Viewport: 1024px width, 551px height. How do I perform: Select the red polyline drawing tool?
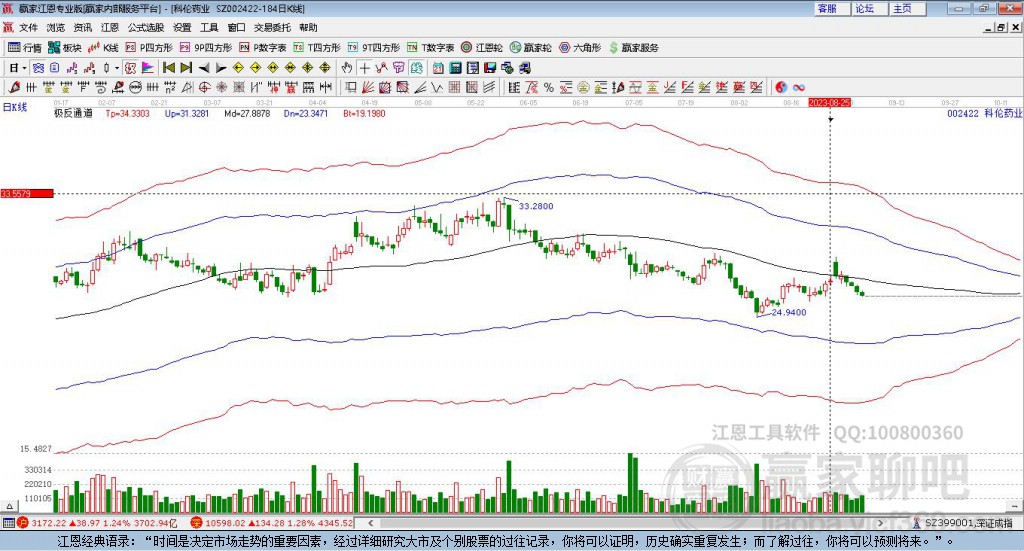(x=381, y=68)
